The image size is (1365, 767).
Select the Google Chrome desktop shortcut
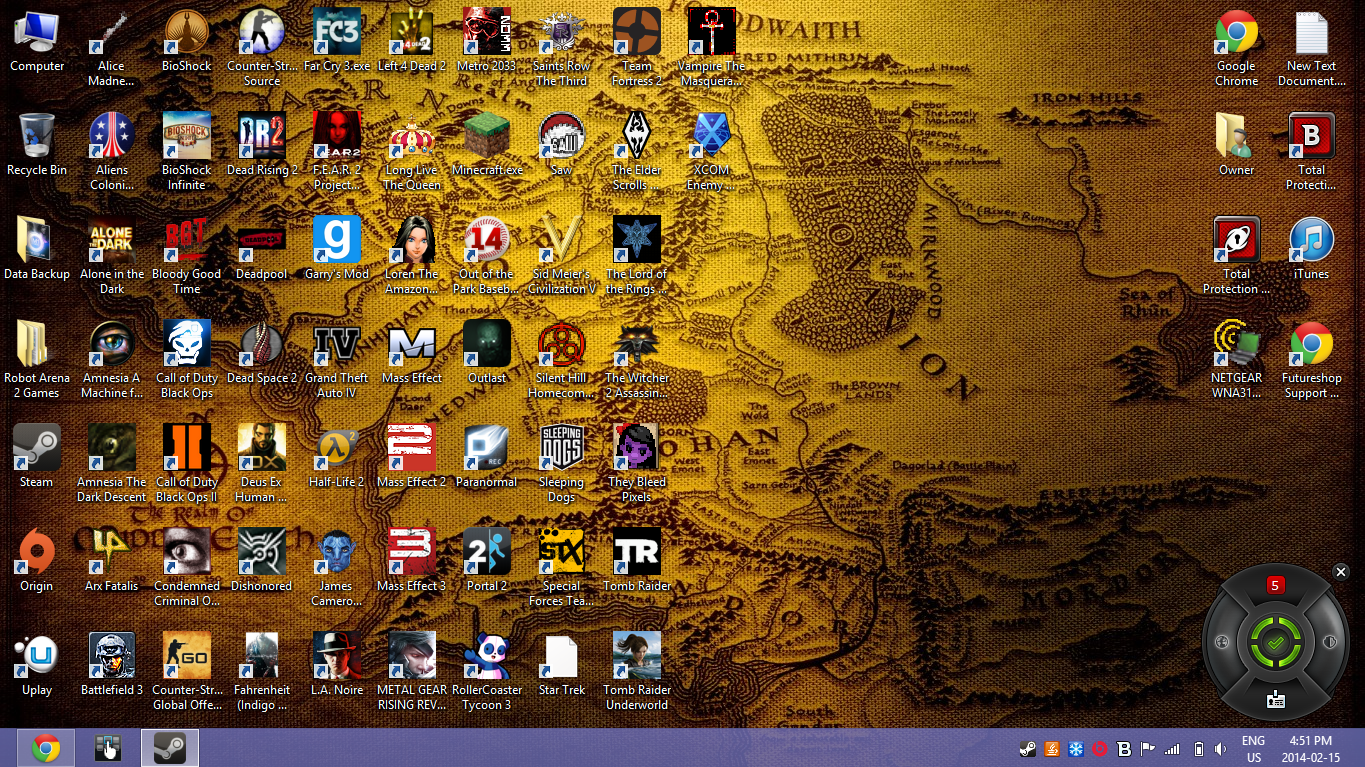(x=1237, y=47)
